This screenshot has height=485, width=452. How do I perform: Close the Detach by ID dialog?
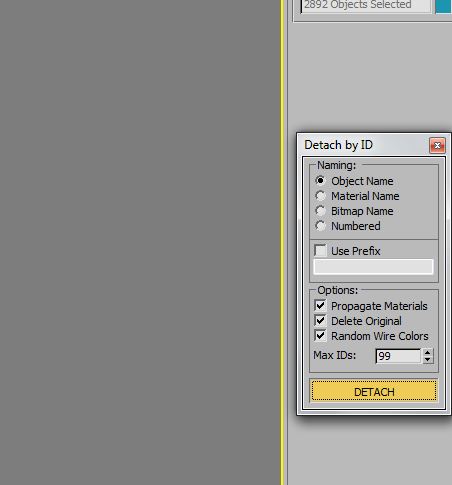click(x=437, y=145)
